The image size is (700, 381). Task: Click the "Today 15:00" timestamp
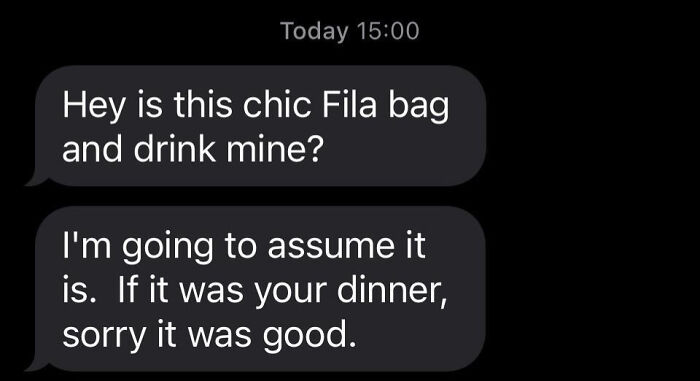(350, 31)
